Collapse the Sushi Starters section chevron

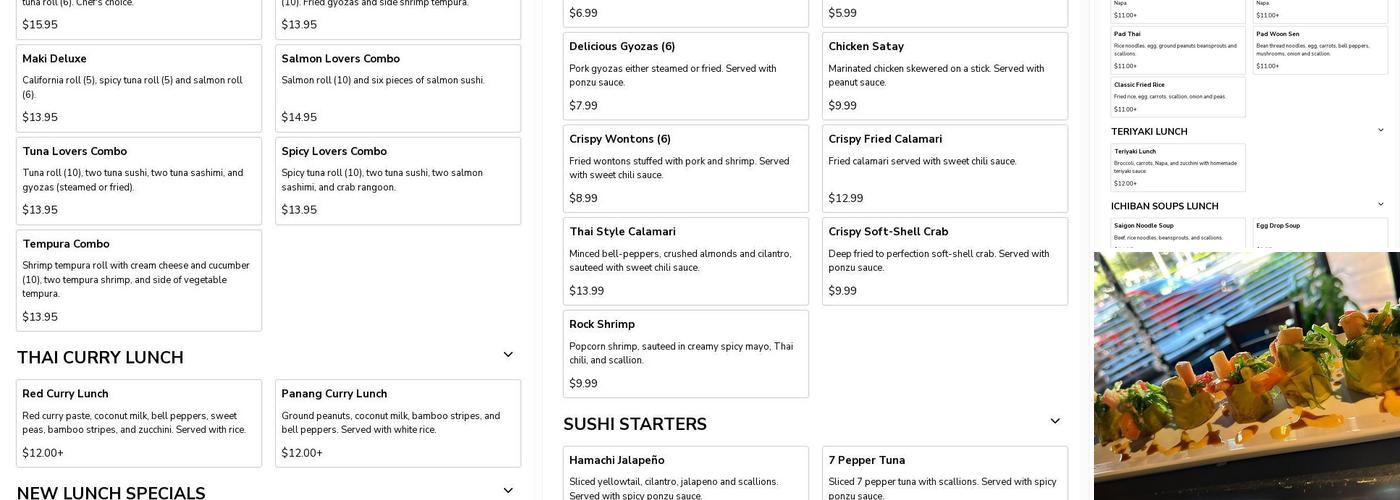1054,421
